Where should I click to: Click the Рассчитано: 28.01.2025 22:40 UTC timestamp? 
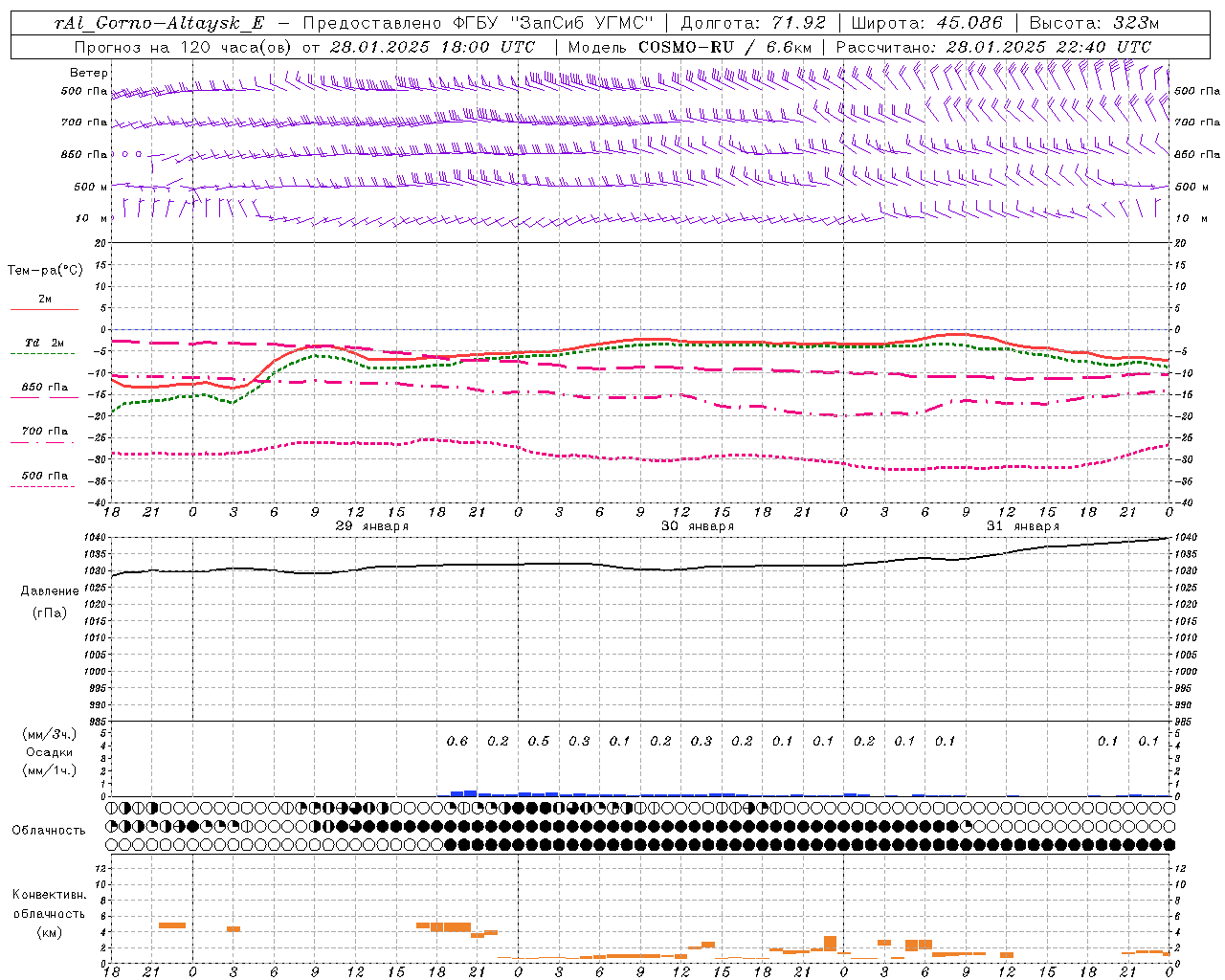993,47
